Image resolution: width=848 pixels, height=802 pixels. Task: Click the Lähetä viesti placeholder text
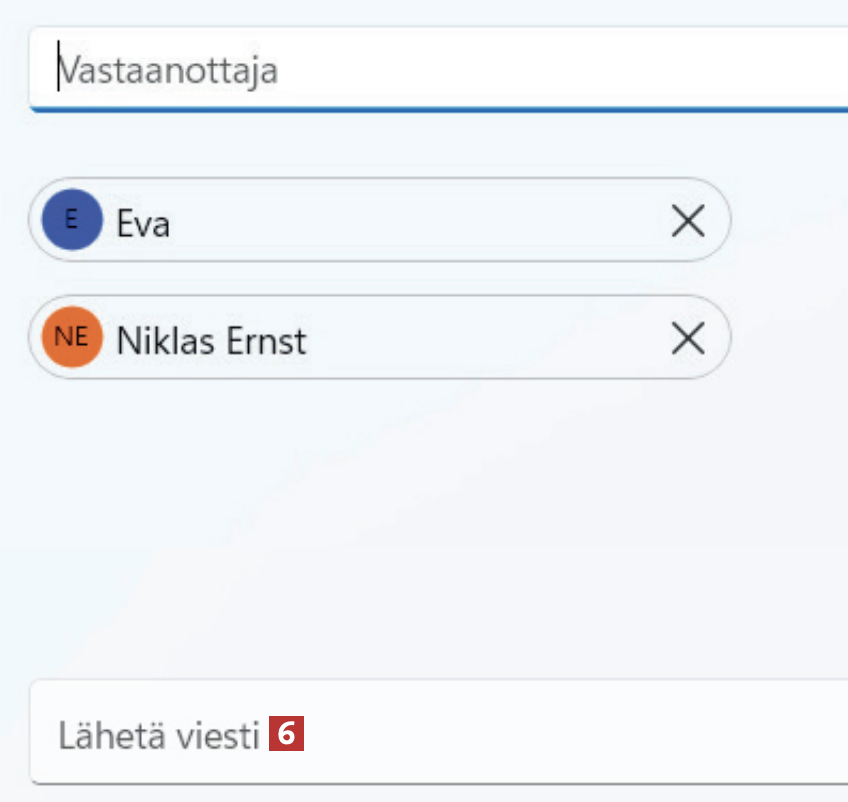click(x=158, y=735)
